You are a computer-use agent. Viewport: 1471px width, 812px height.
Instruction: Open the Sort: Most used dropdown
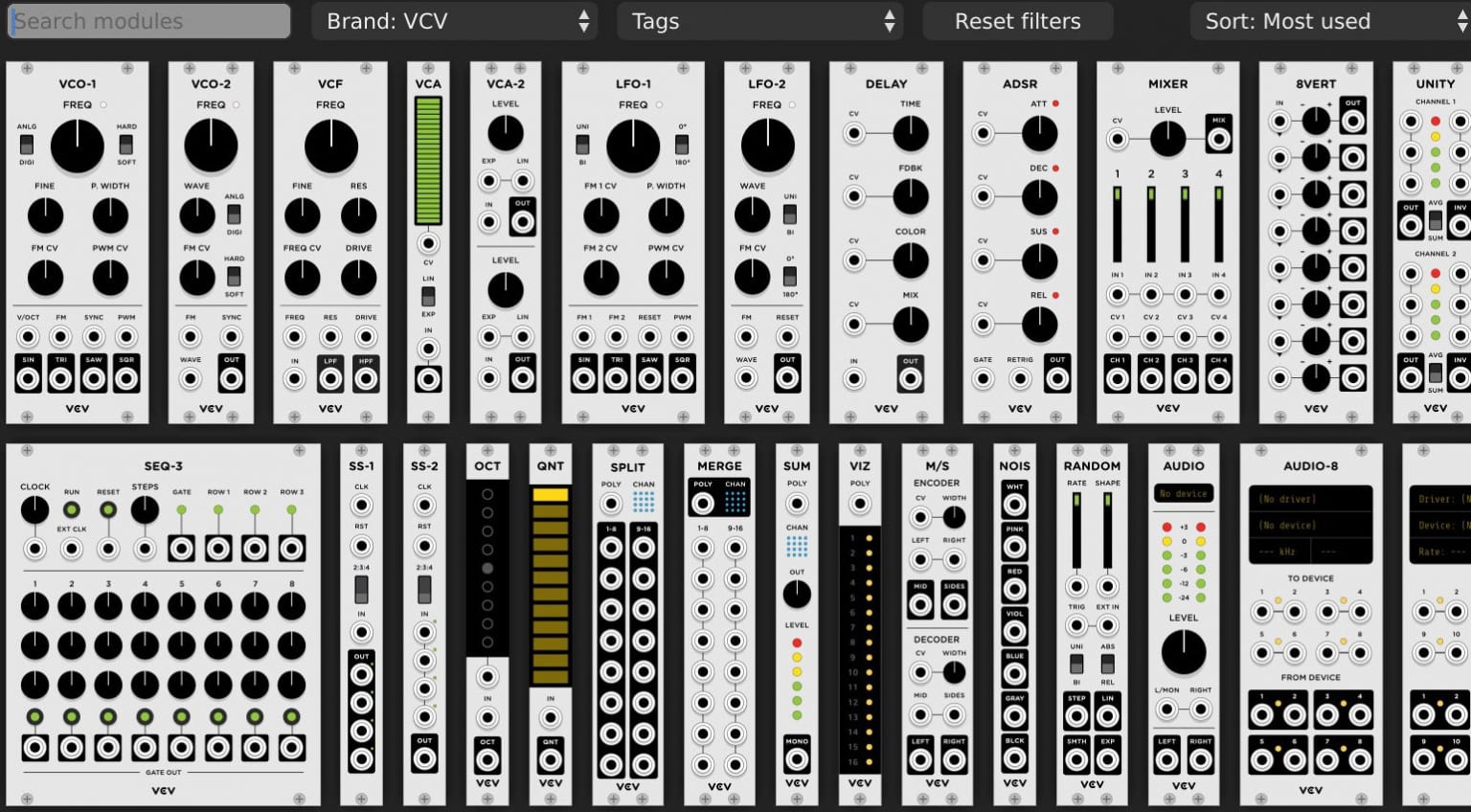1330,20
